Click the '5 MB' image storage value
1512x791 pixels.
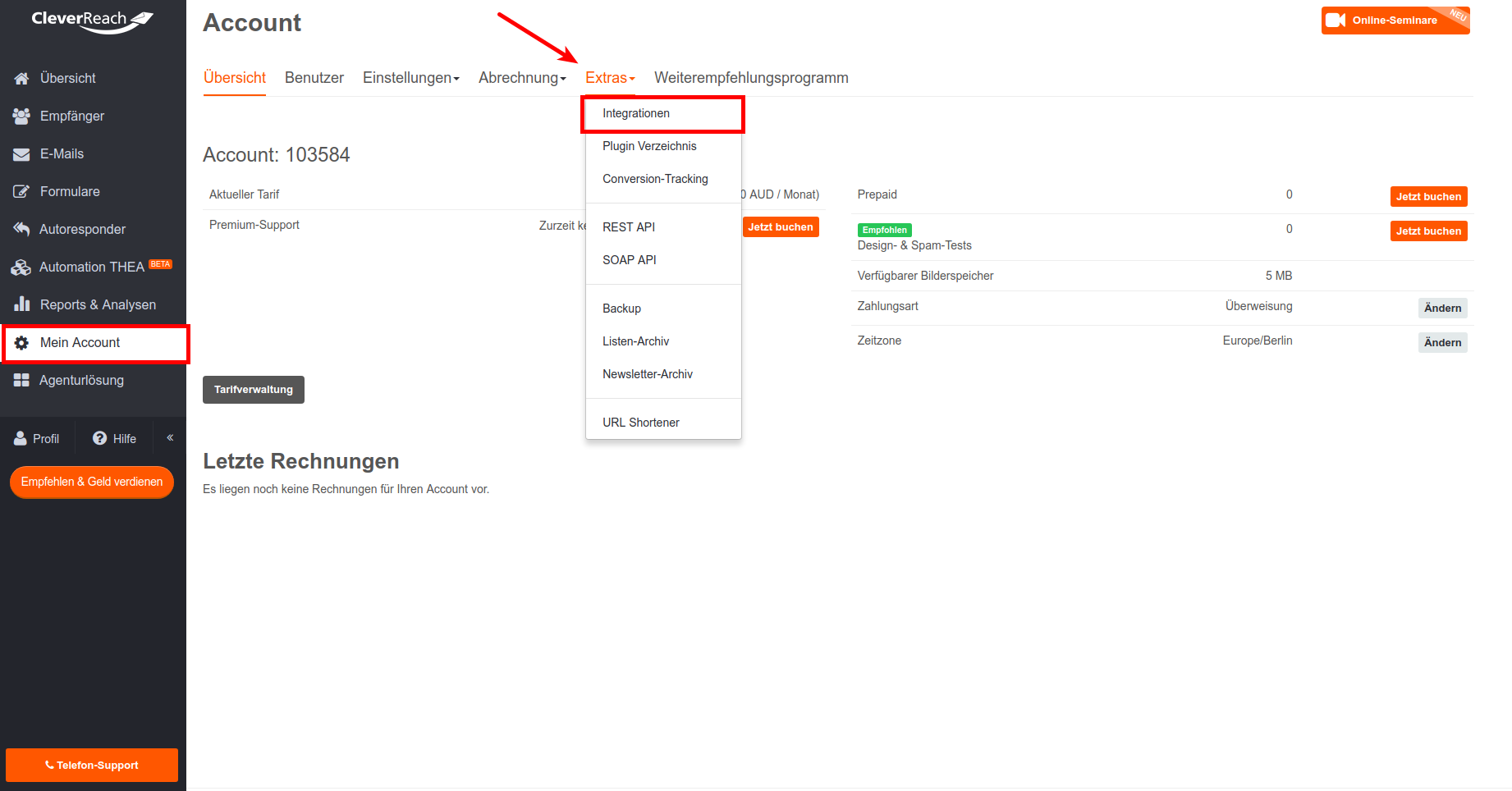(x=1279, y=276)
